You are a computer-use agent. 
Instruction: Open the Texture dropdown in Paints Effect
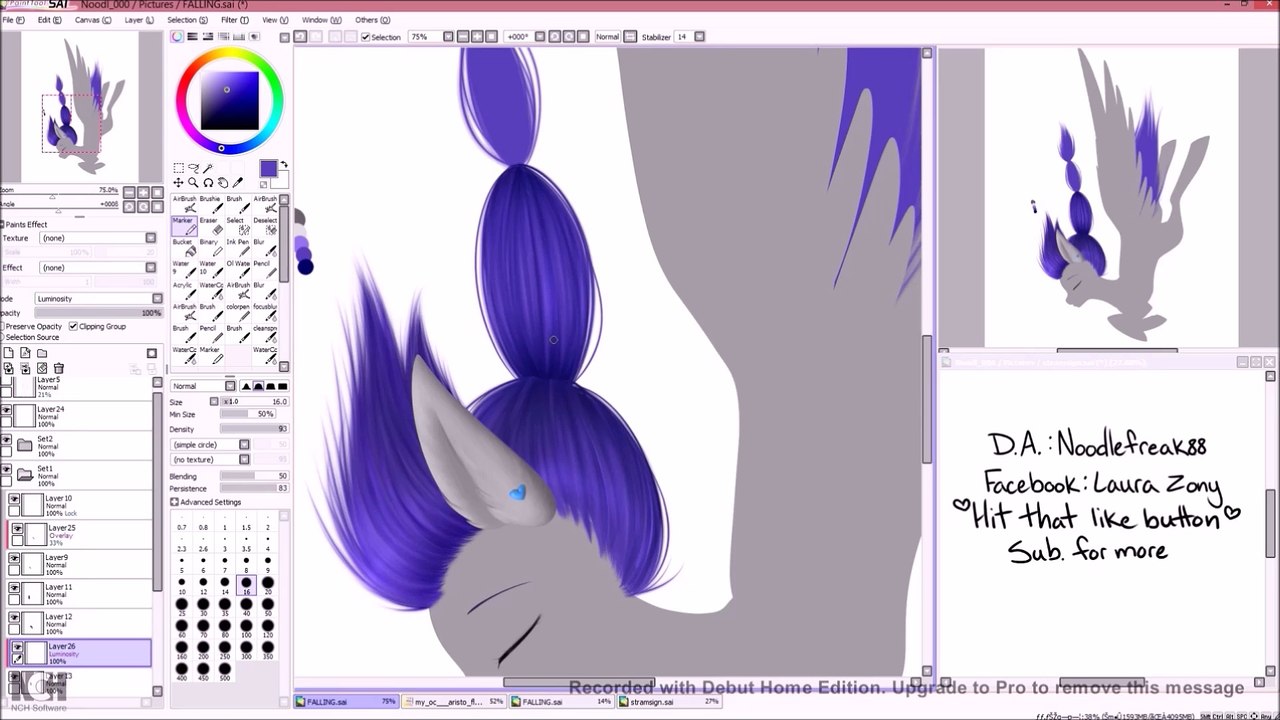click(x=98, y=238)
